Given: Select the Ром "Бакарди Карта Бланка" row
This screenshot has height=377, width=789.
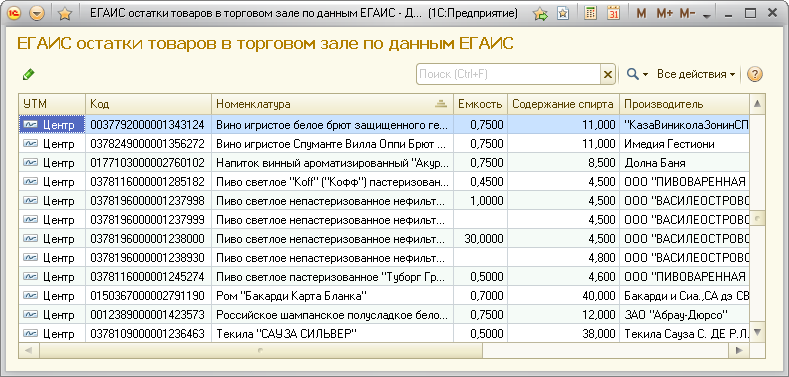Looking at the screenshot, I should click(x=383, y=295).
